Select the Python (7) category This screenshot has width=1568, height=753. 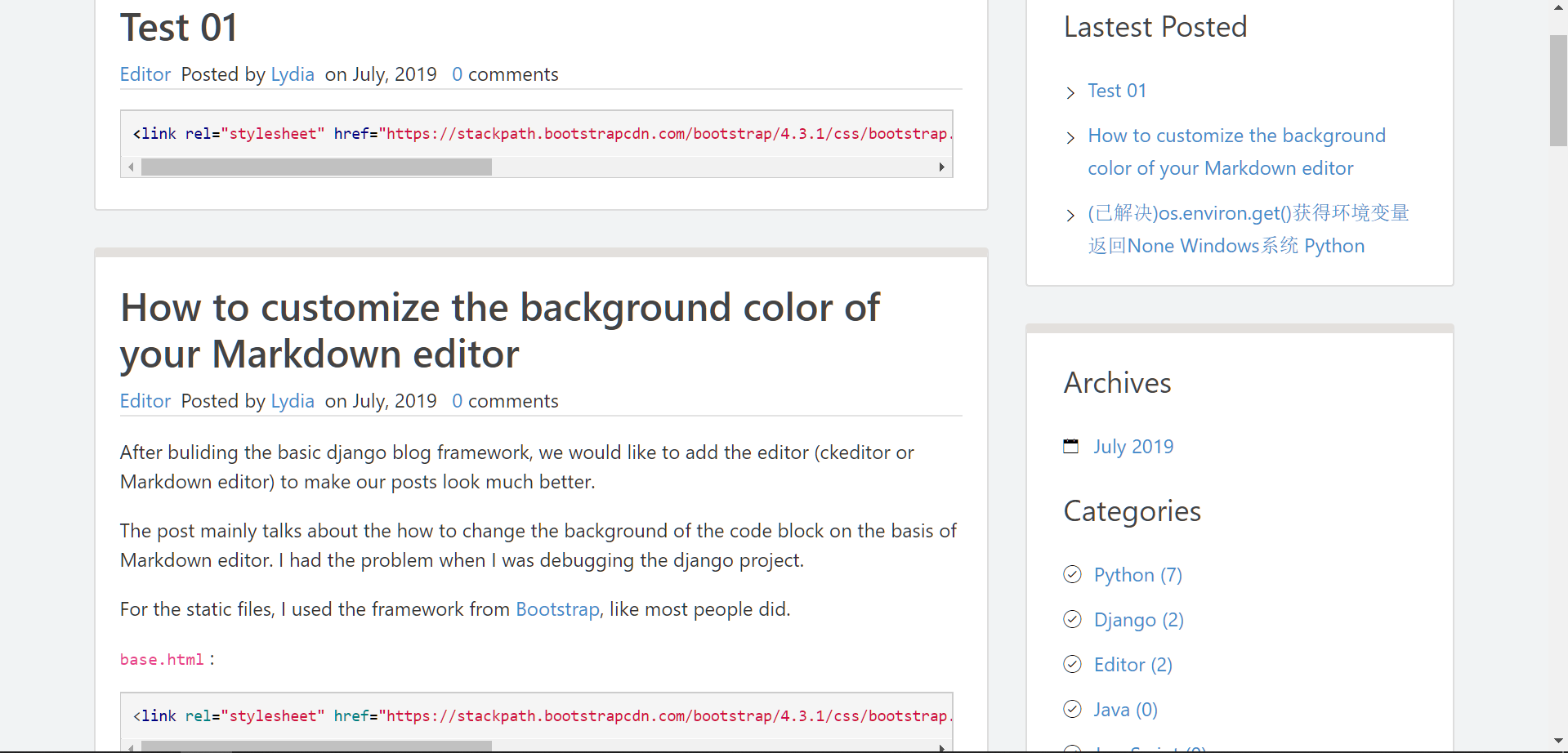pos(1137,574)
